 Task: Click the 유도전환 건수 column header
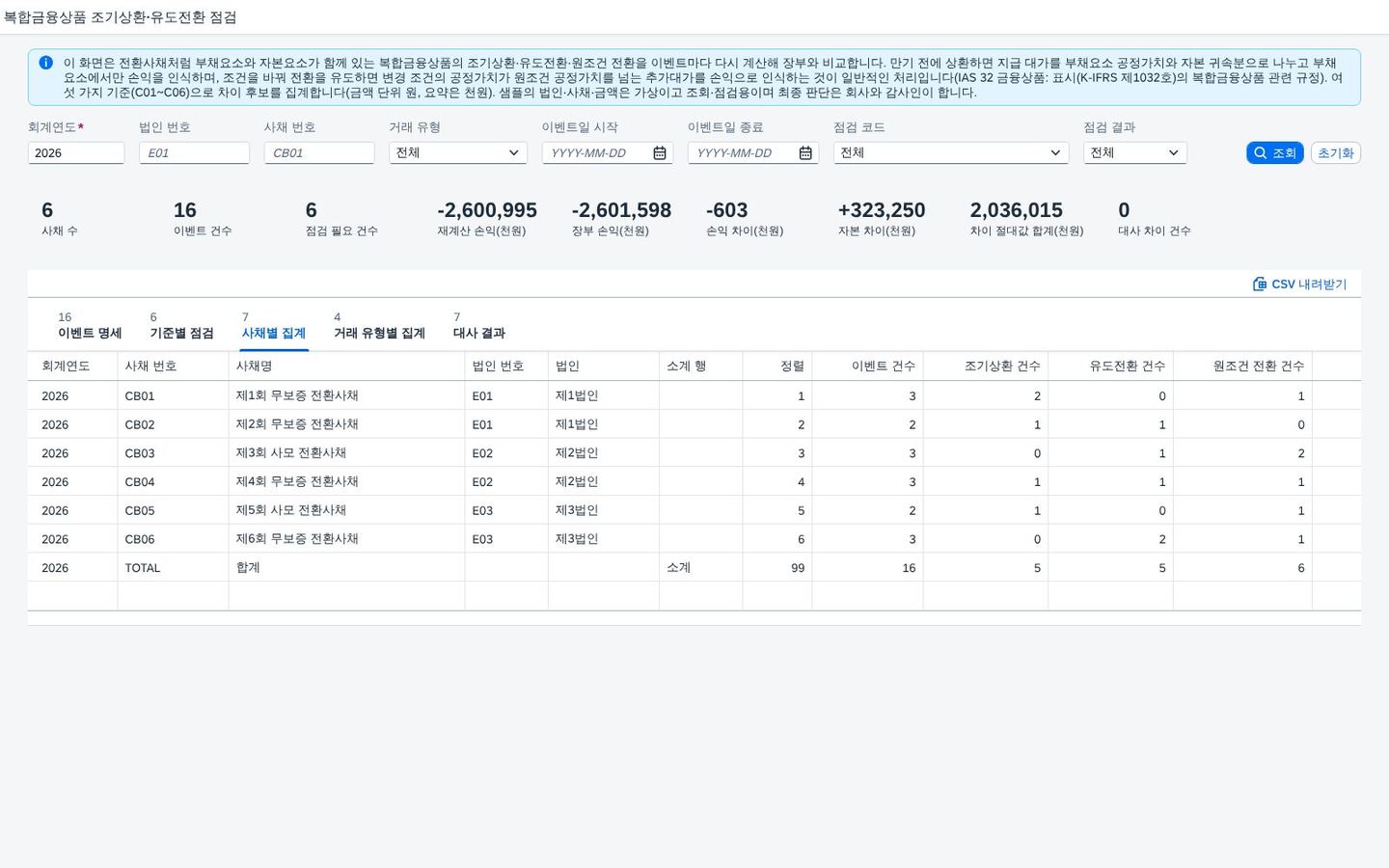click(1110, 366)
